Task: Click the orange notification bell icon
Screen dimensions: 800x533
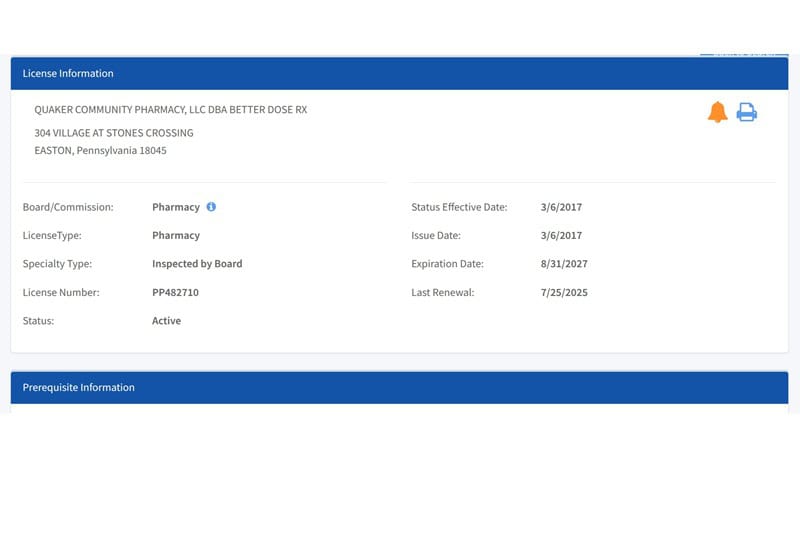Action: point(717,112)
